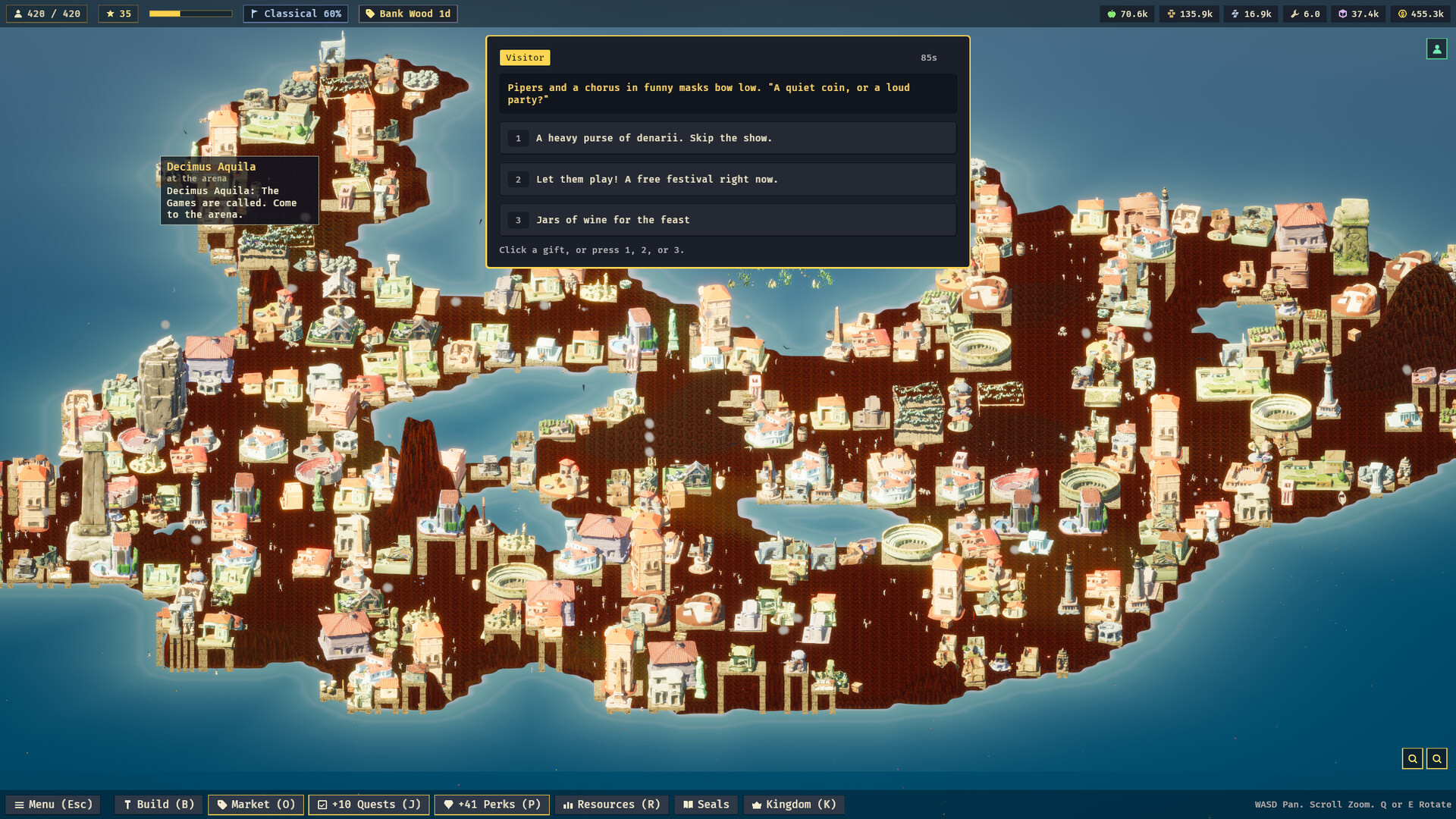The image size is (1456, 819).
Task: Open the Resources (R) panel
Action: [x=611, y=805]
